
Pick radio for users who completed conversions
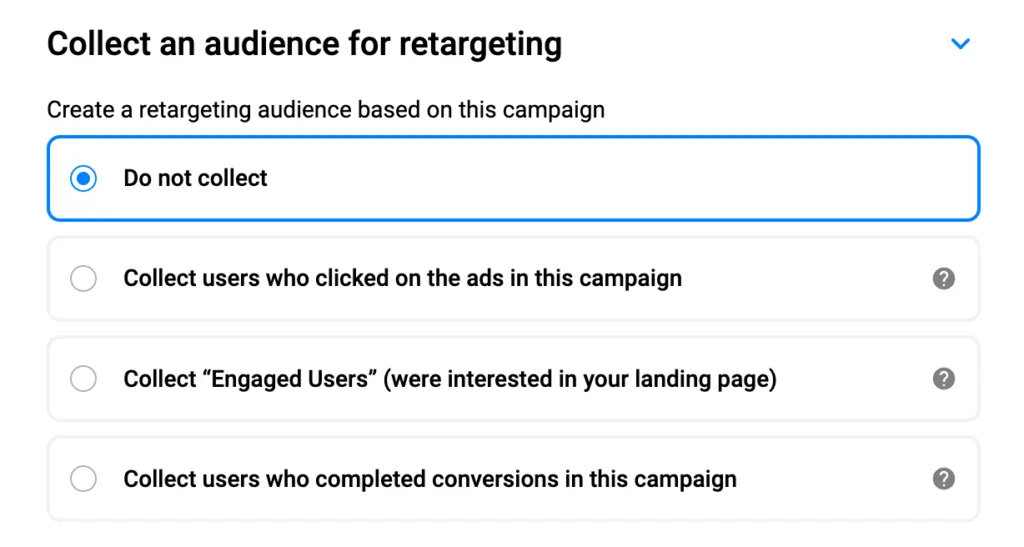coord(83,479)
